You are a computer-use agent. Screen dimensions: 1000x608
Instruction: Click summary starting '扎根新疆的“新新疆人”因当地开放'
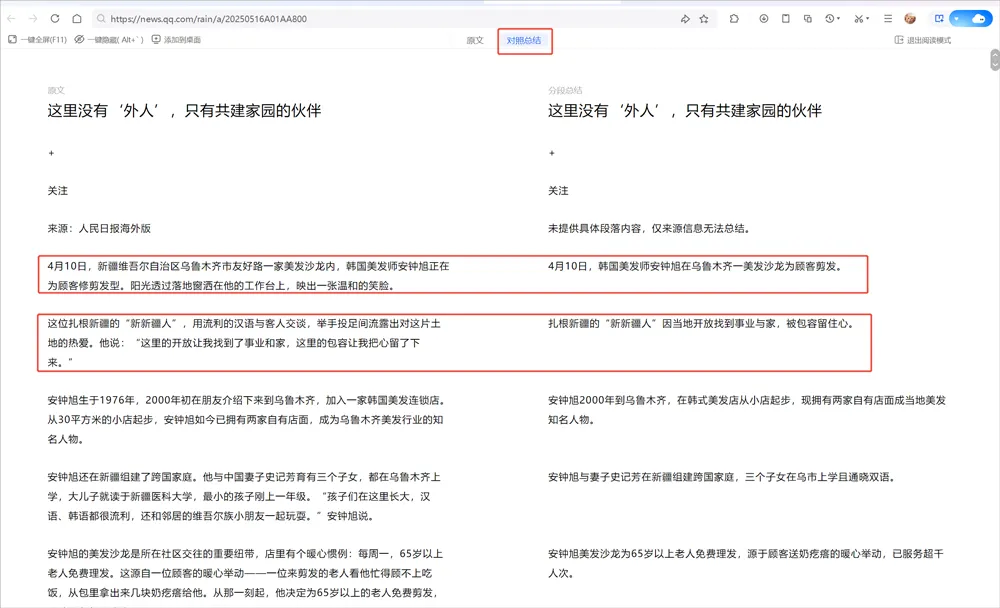click(x=702, y=323)
